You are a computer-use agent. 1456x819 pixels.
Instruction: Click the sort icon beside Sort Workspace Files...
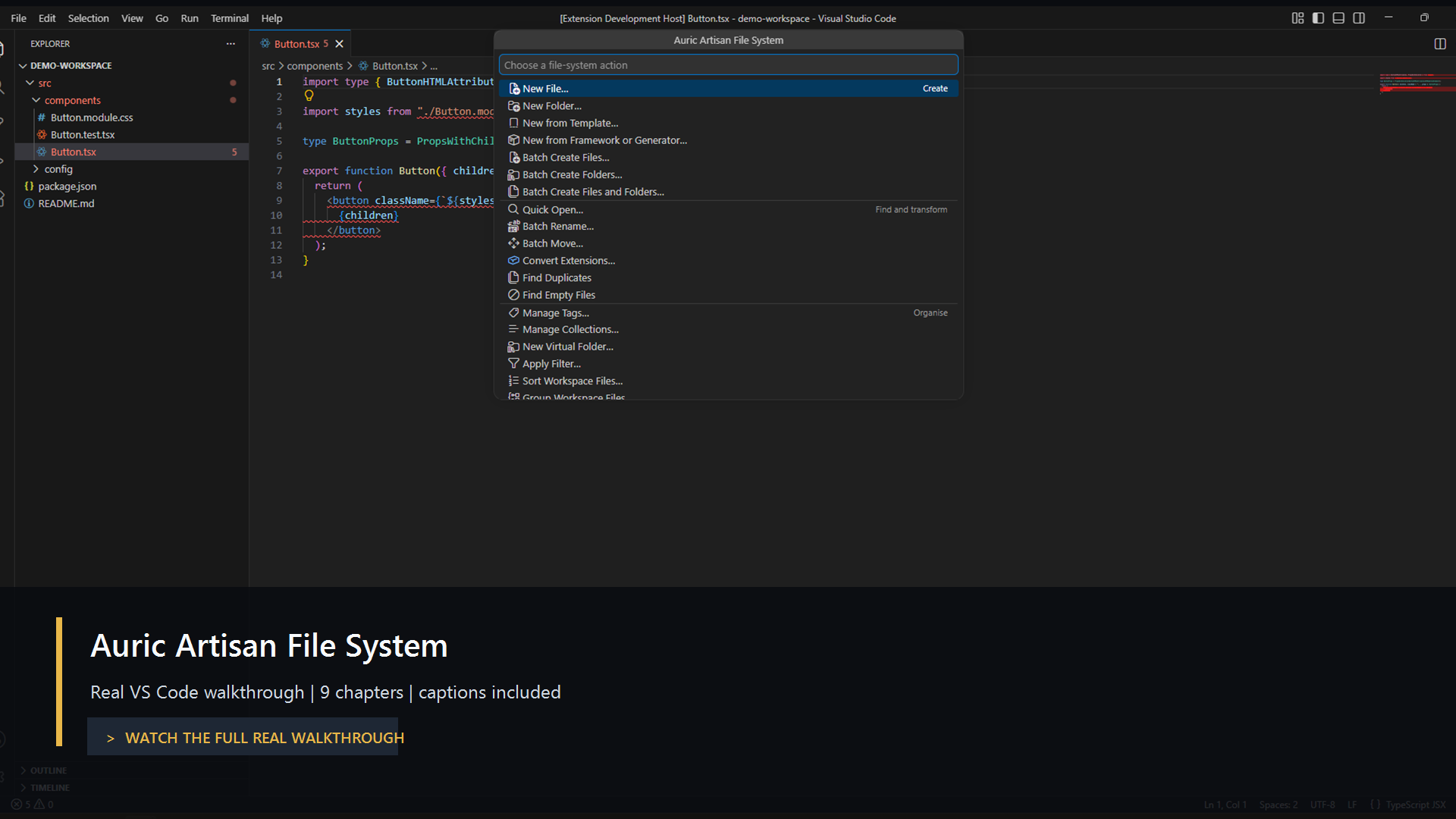click(x=514, y=381)
